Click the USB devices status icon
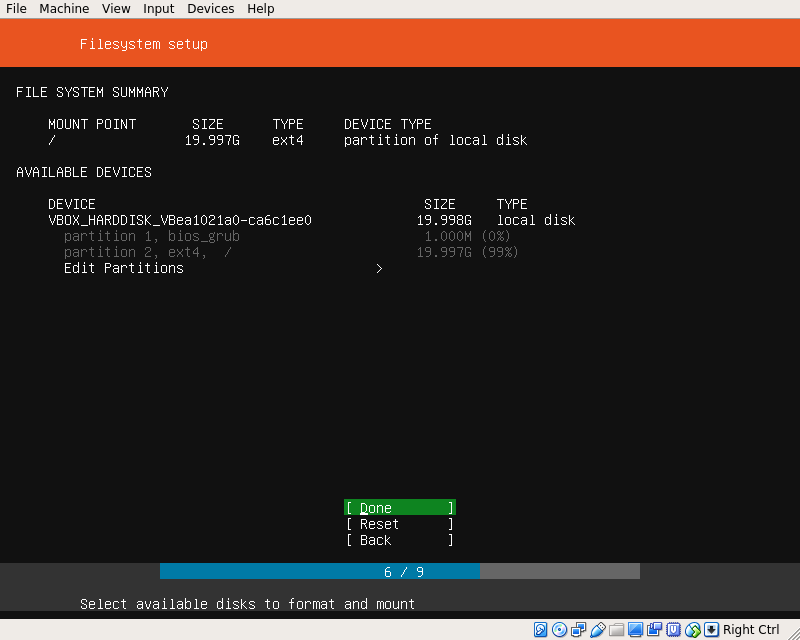Screen dimensions: 800x640 pos(598,630)
